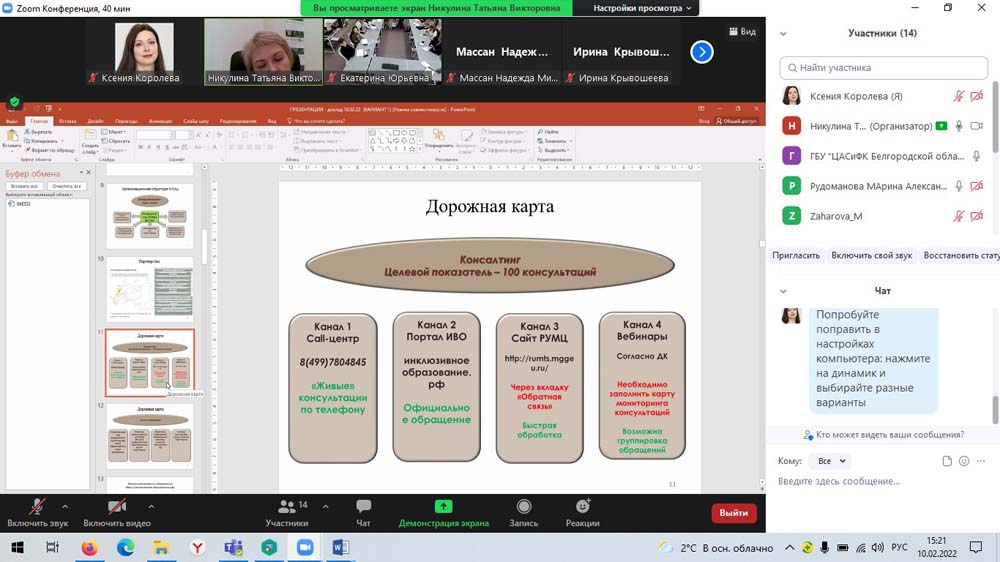The image size is (1000, 562).
Task: Expand the Настройки просмотра dropdown
Action: [x=642, y=8]
